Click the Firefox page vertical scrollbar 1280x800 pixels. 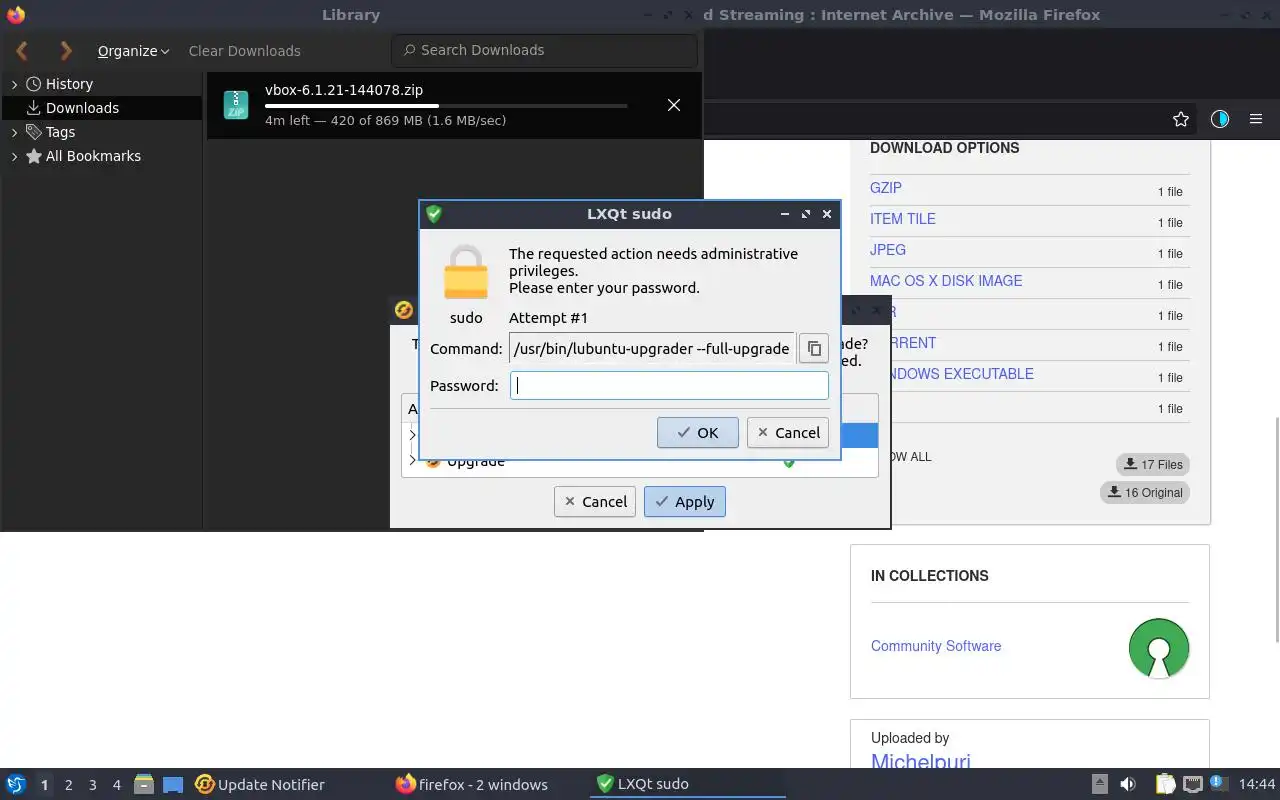tap(1275, 530)
